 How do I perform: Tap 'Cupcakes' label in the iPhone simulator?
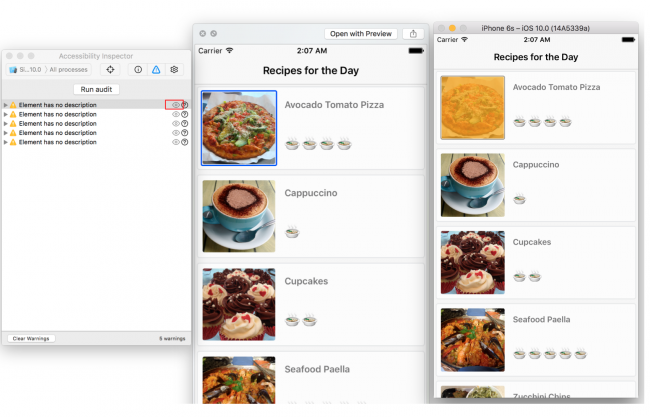[532, 242]
